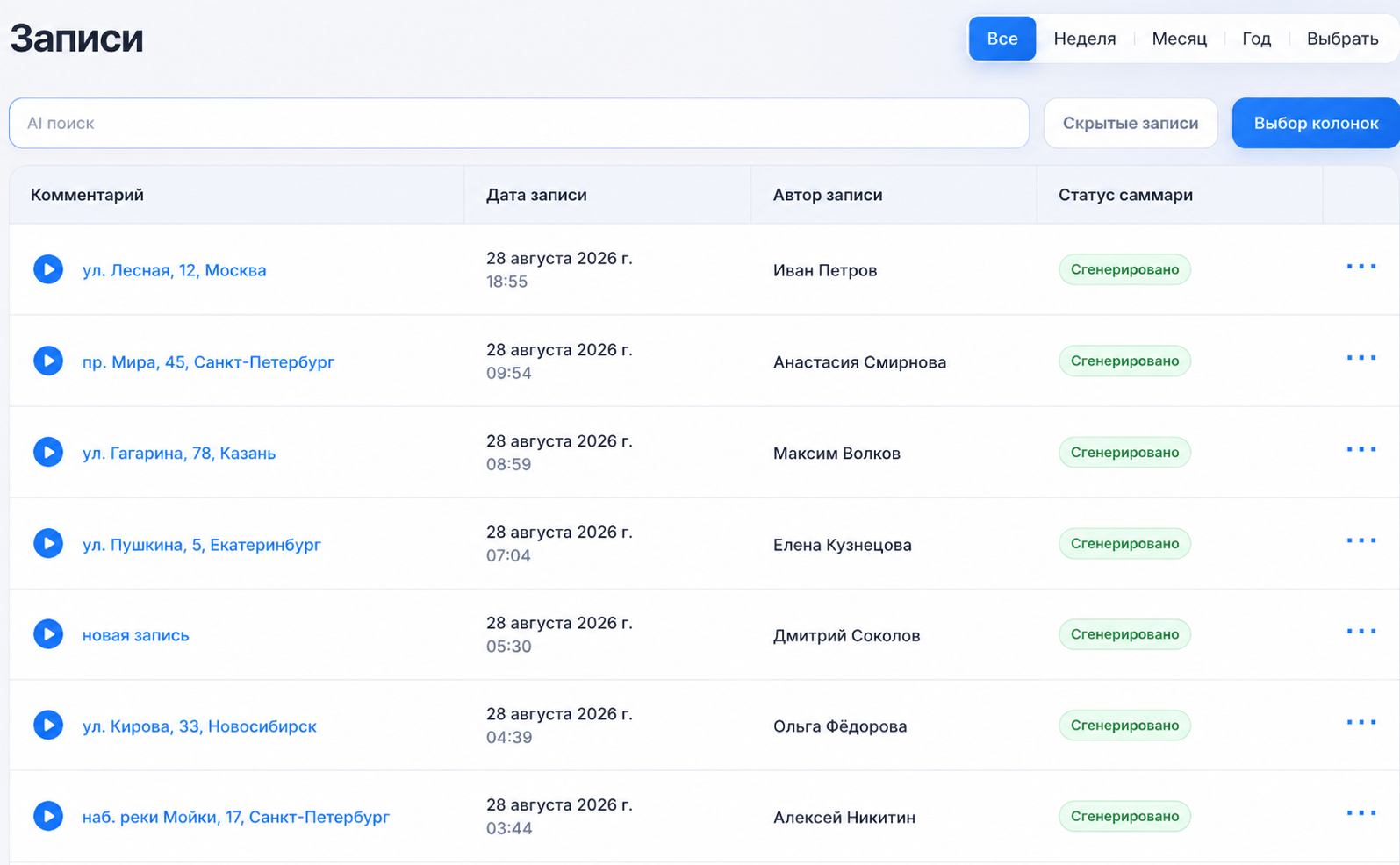Open the three-dot menu for Ольга Фёдорова's row
This screenshot has height=865, width=1400.
click(1361, 722)
